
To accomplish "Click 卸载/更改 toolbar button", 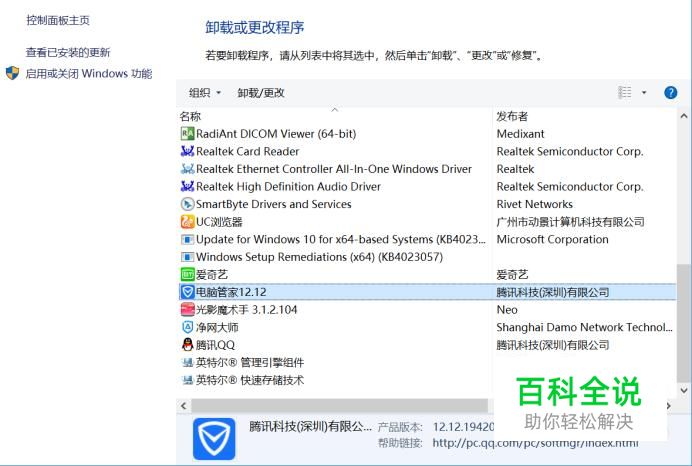I will (x=261, y=93).
